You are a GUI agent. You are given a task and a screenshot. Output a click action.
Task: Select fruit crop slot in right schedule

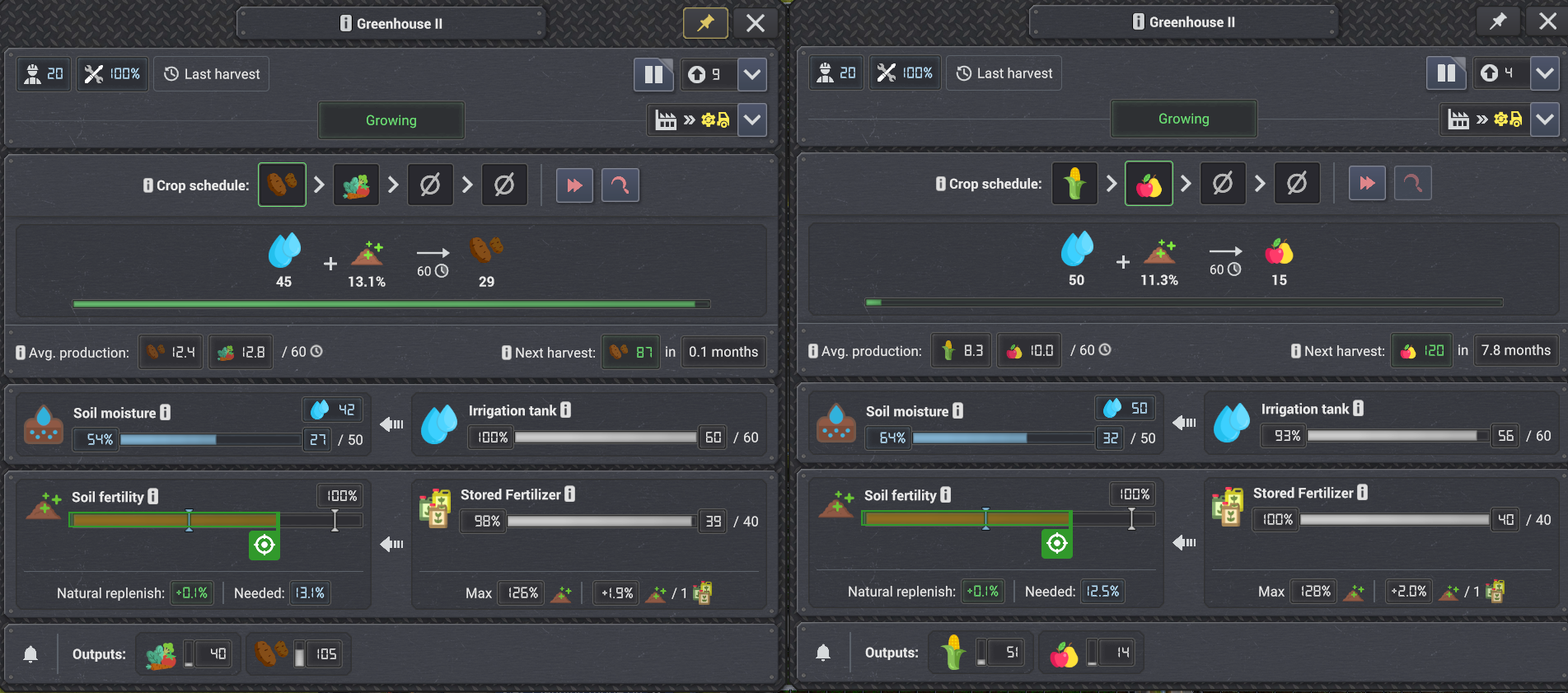[x=1149, y=183]
